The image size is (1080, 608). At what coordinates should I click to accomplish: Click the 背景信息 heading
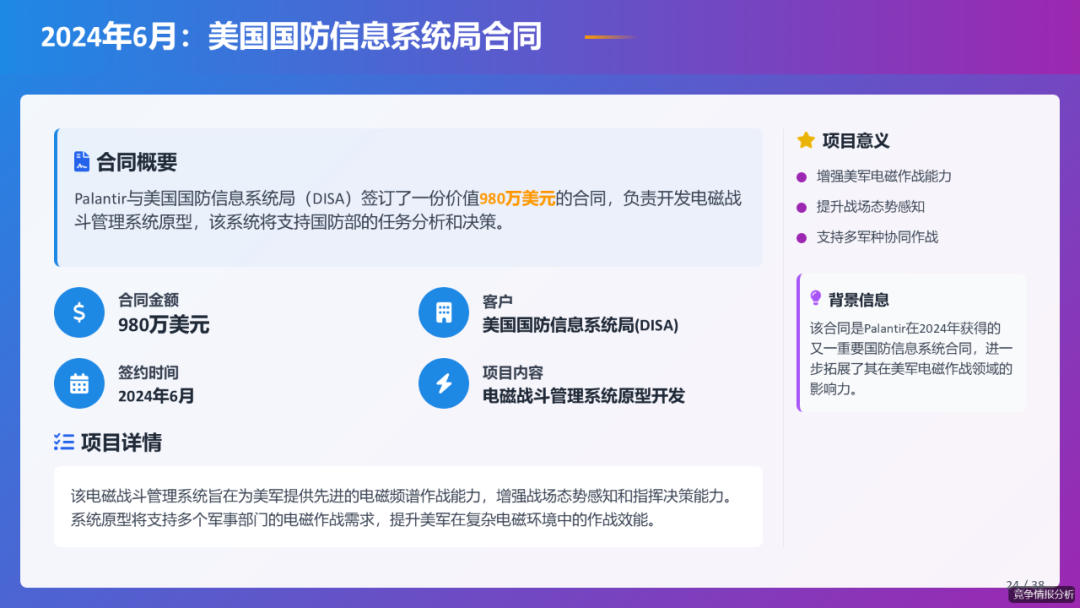858,300
